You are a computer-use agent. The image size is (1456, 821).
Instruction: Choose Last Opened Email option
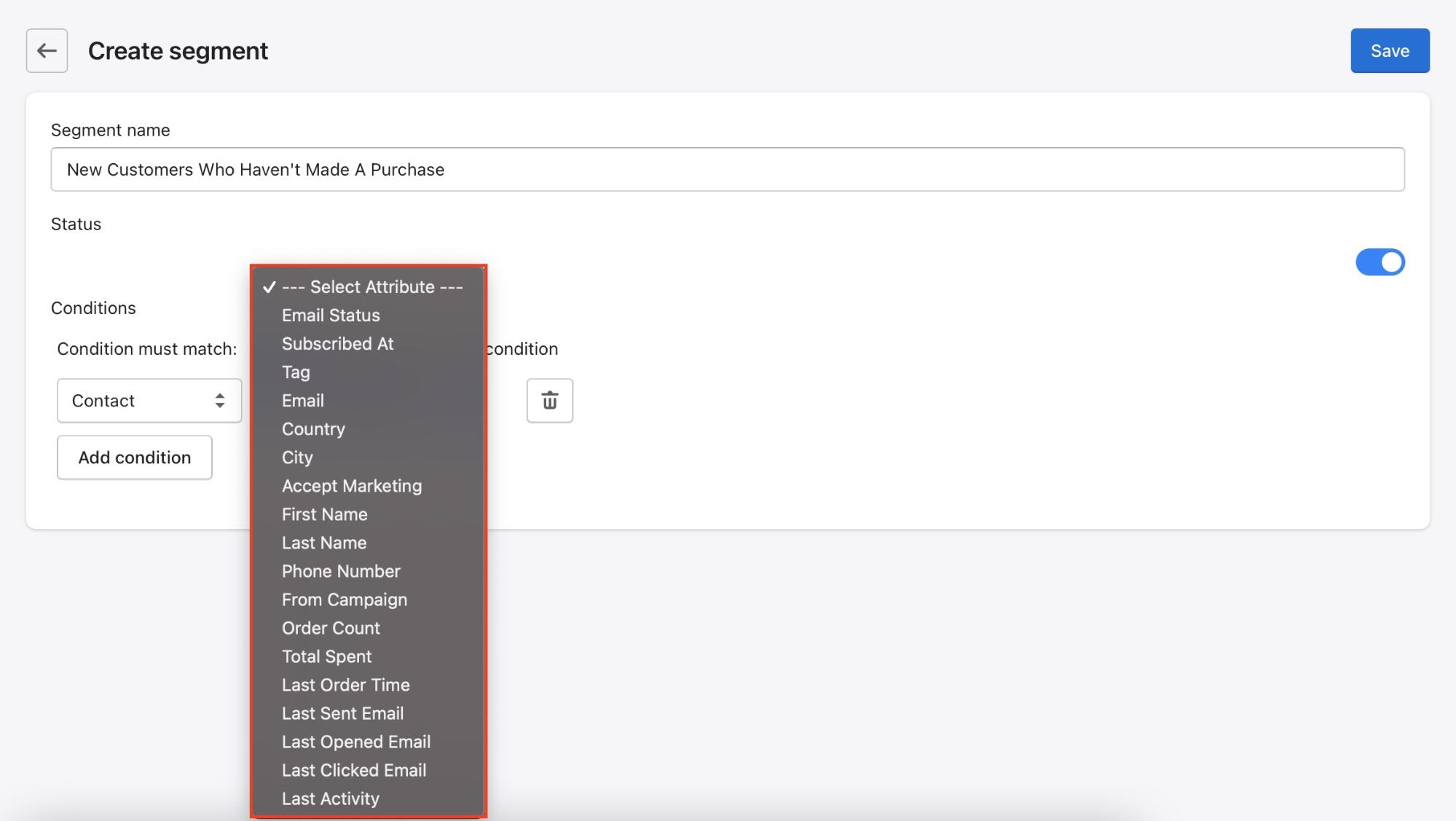pyautogui.click(x=368, y=741)
